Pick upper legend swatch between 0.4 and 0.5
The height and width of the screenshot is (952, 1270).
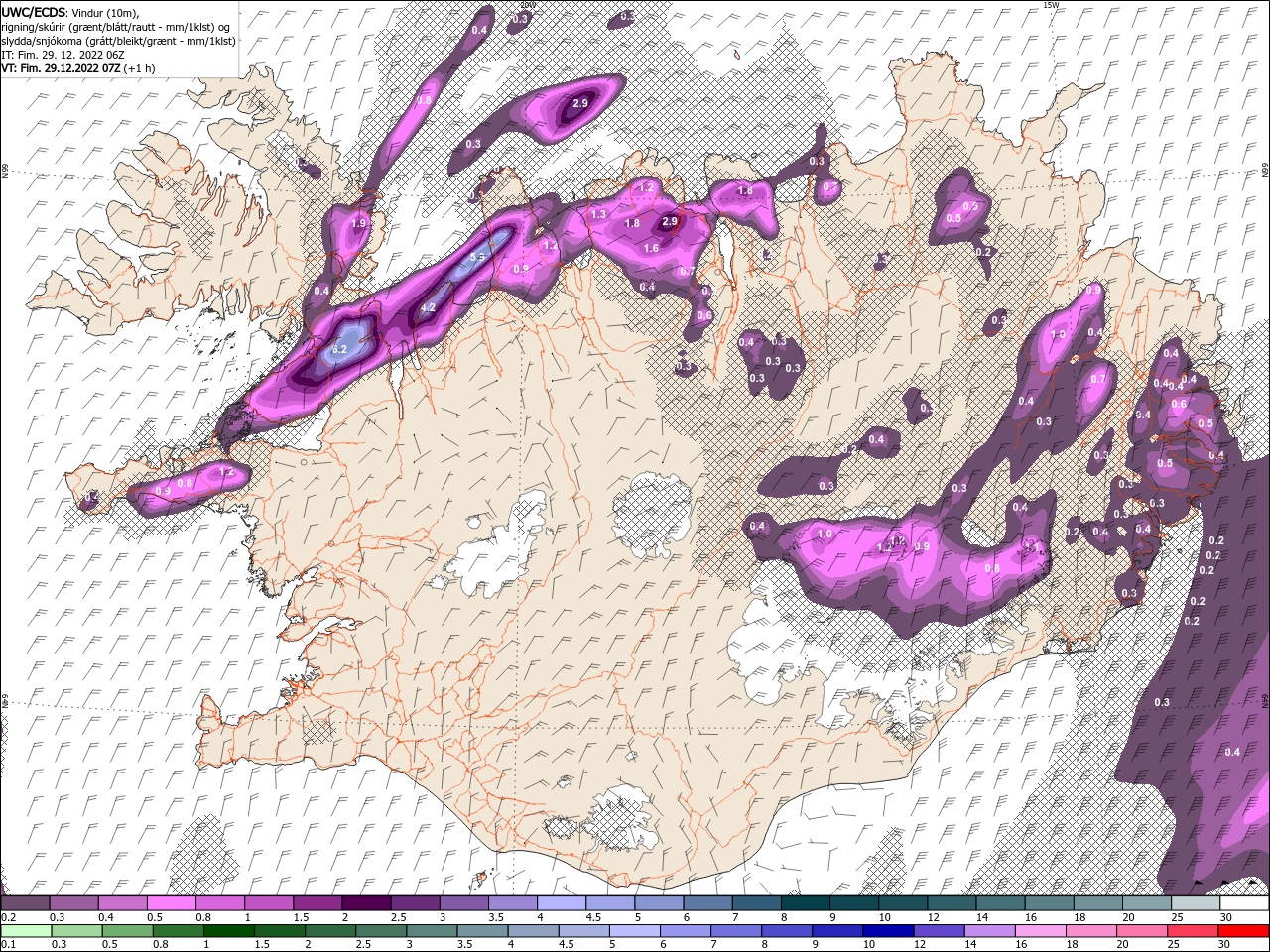pyautogui.click(x=123, y=903)
